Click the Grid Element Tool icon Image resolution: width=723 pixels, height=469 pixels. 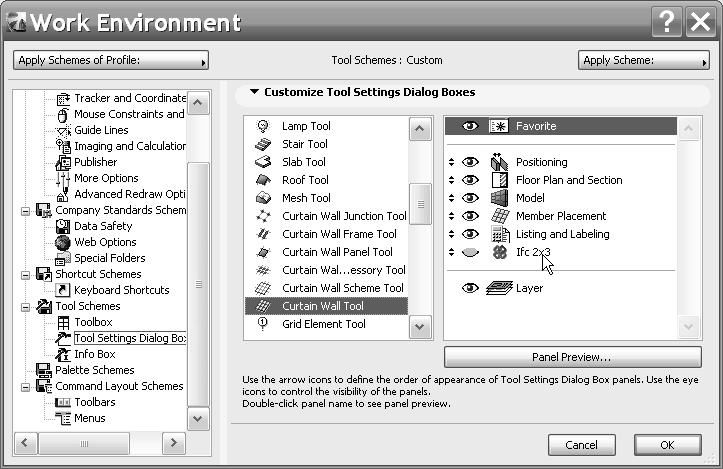tap(264, 324)
